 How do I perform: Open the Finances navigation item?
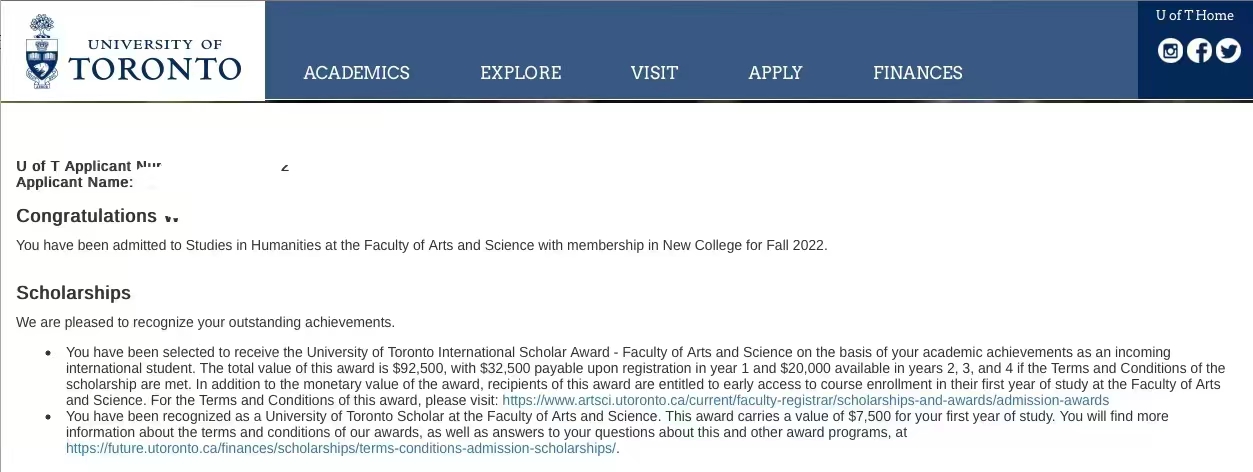(x=917, y=73)
